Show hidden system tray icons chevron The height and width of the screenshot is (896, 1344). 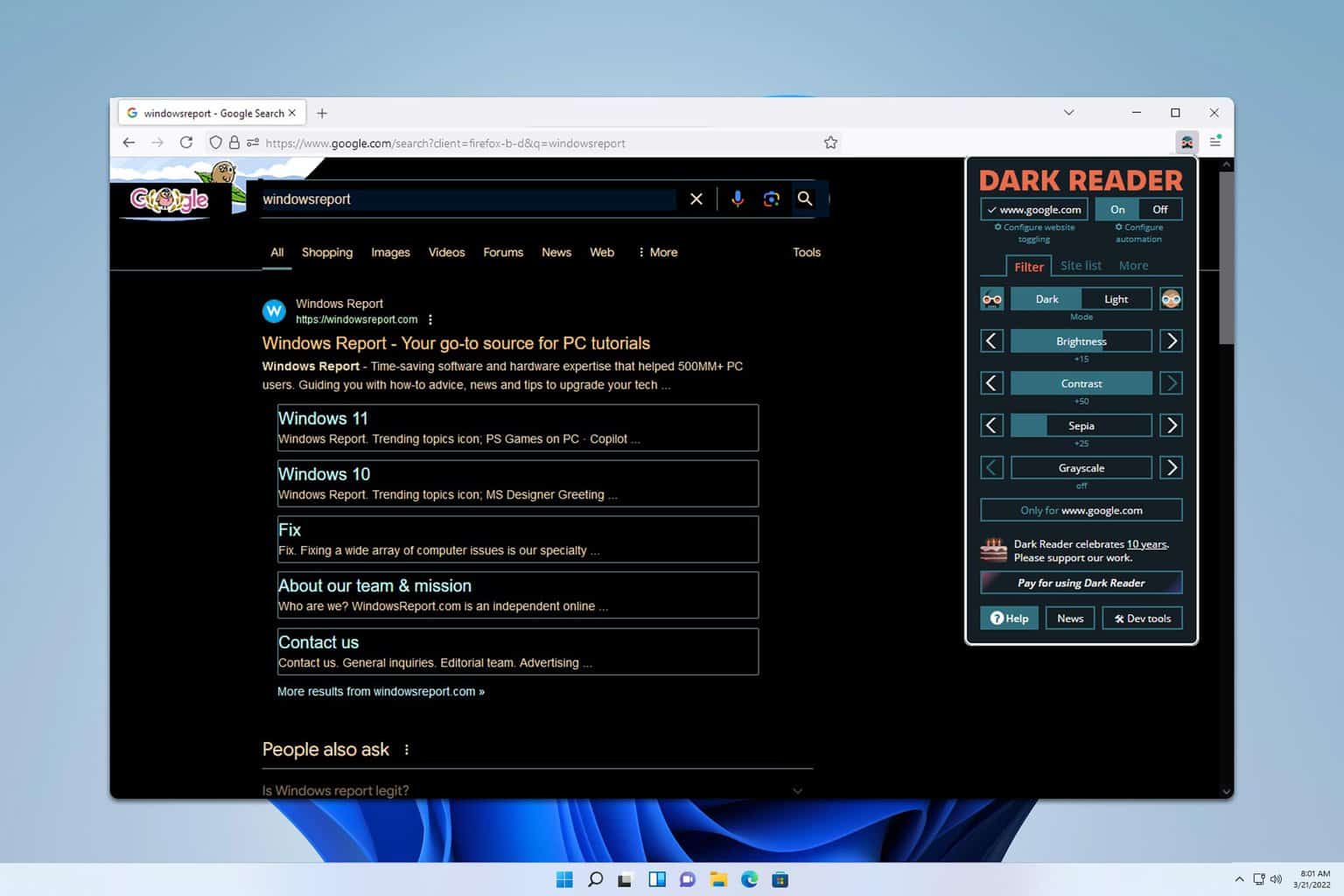click(x=1239, y=879)
